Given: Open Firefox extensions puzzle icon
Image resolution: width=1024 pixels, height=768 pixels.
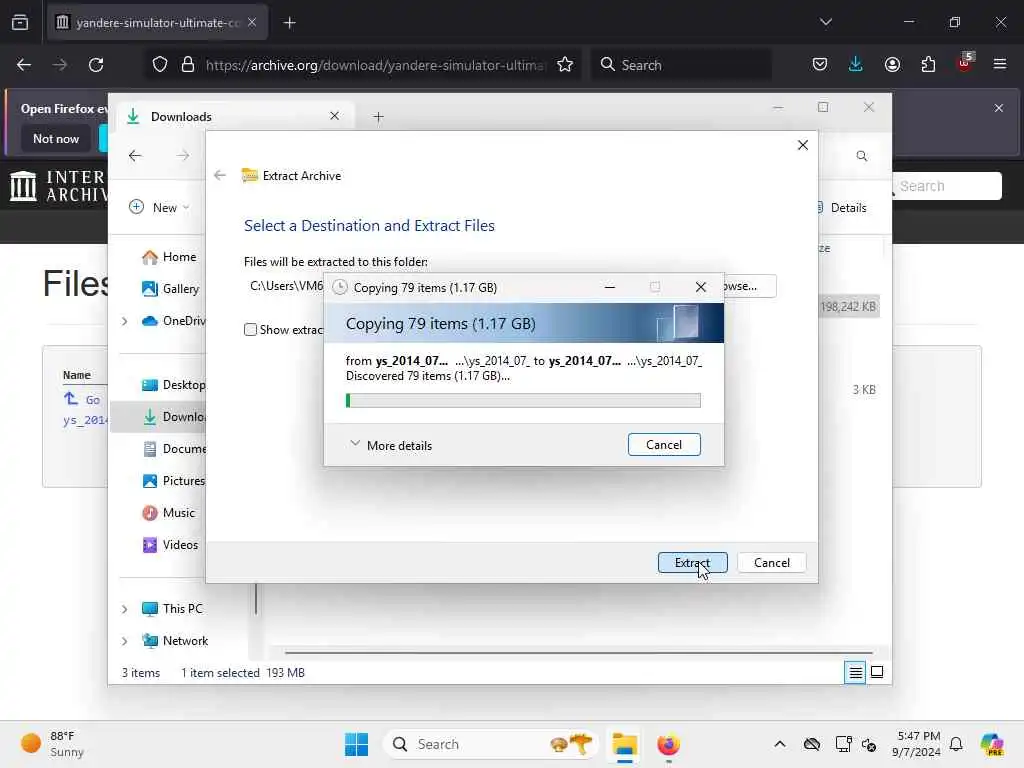Looking at the screenshot, I should pyautogui.click(x=928, y=65).
